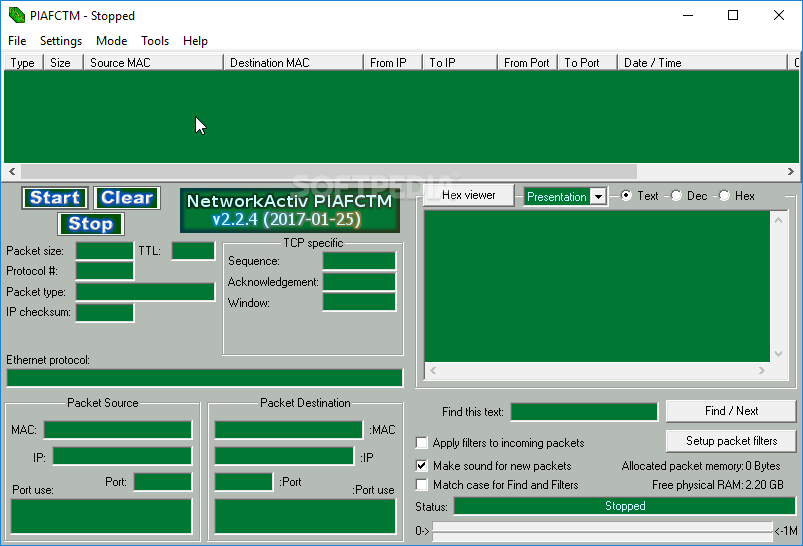Click the NetworkActiv PIAFCTM version banner
803x546 pixels.
point(290,210)
